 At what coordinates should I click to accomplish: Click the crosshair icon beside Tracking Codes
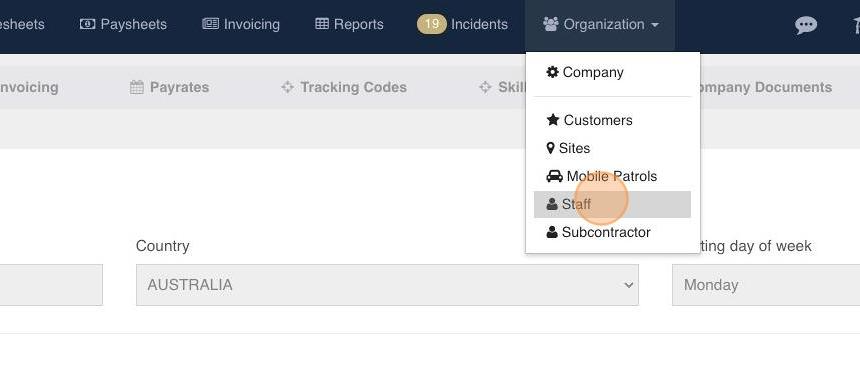pyautogui.click(x=287, y=87)
